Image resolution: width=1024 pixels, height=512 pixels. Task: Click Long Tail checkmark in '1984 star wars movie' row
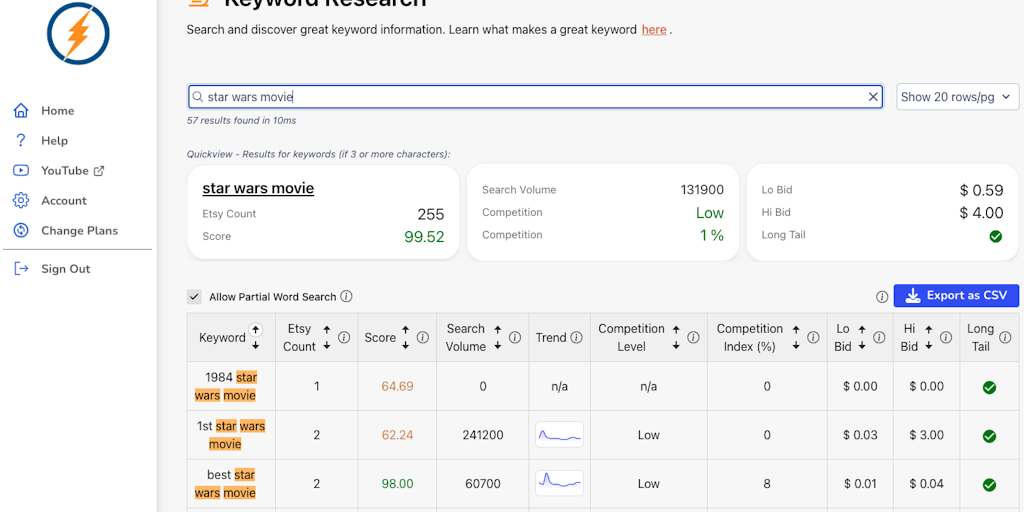pyautogui.click(x=989, y=387)
